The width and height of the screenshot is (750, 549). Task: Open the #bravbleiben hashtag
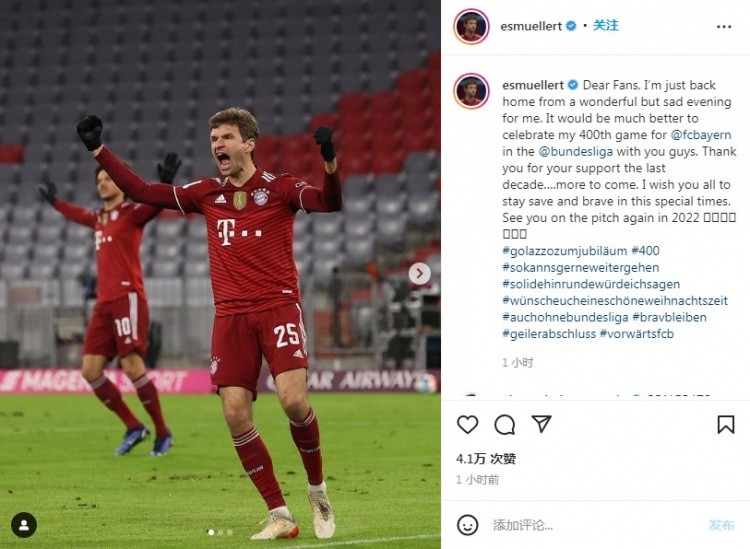[669, 317]
